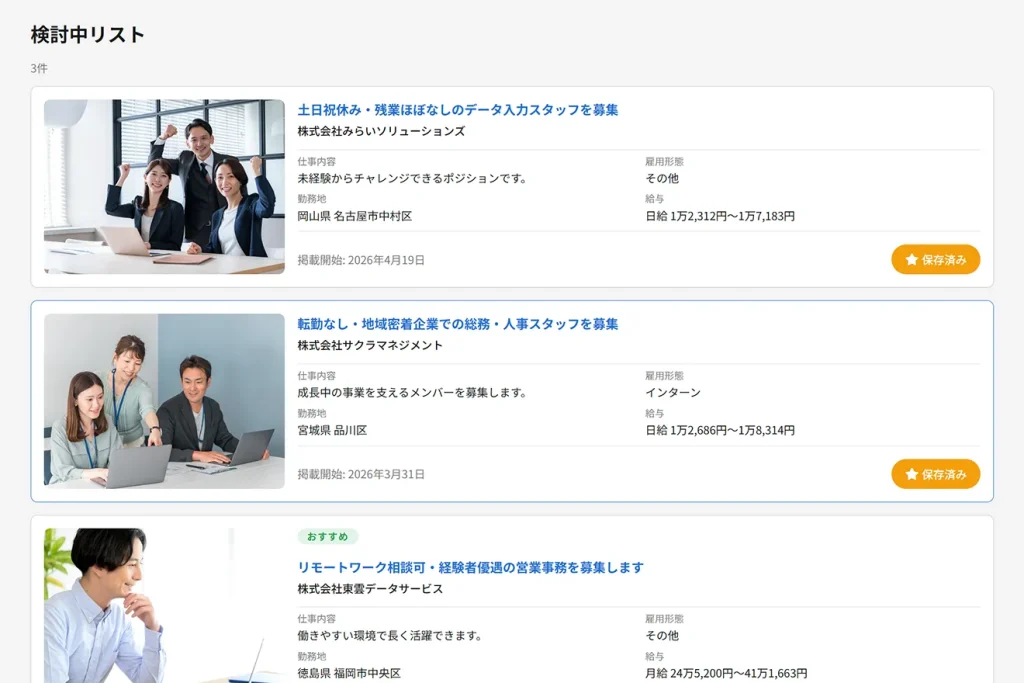Click the 検討中リスト heading

click(88, 35)
